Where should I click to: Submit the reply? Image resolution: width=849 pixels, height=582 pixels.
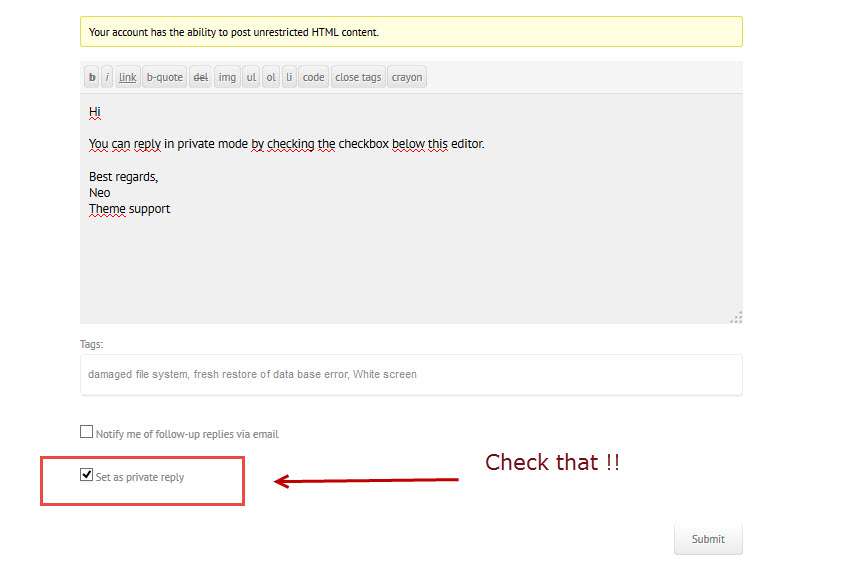708,539
